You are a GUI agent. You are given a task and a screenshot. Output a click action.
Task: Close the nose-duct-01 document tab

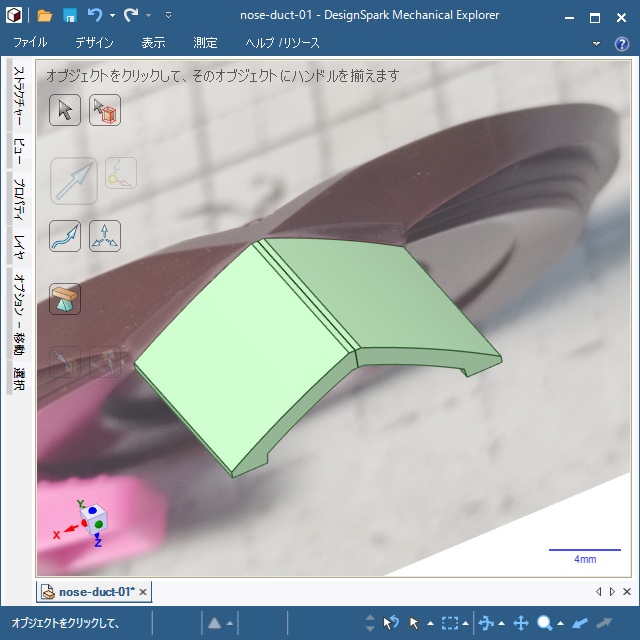point(143,592)
